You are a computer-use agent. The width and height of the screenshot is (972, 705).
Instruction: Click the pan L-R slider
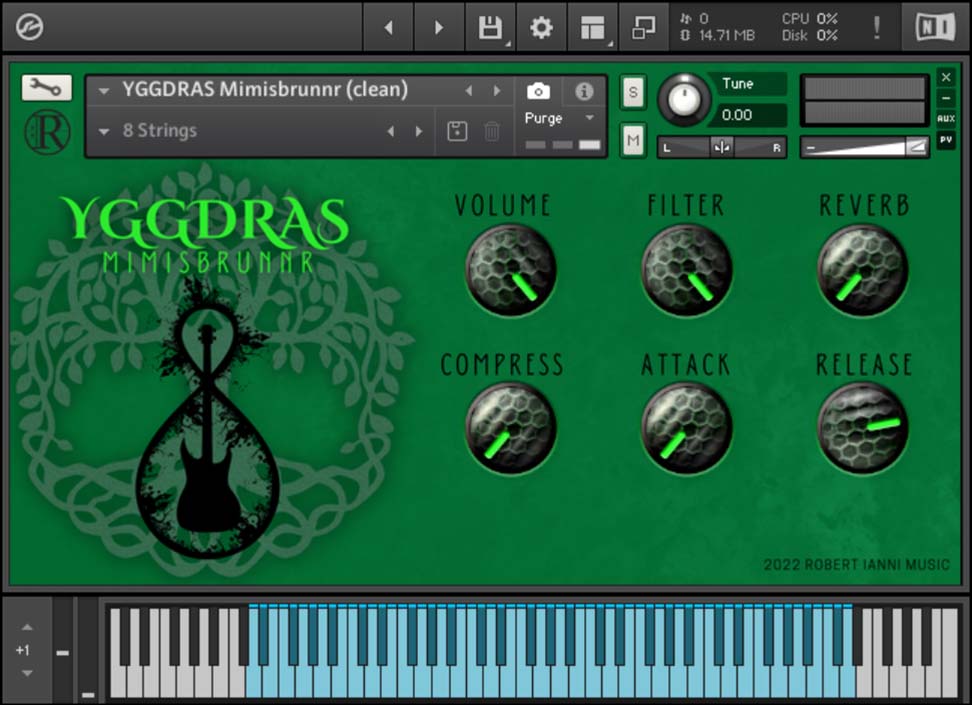pyautogui.click(x=722, y=148)
